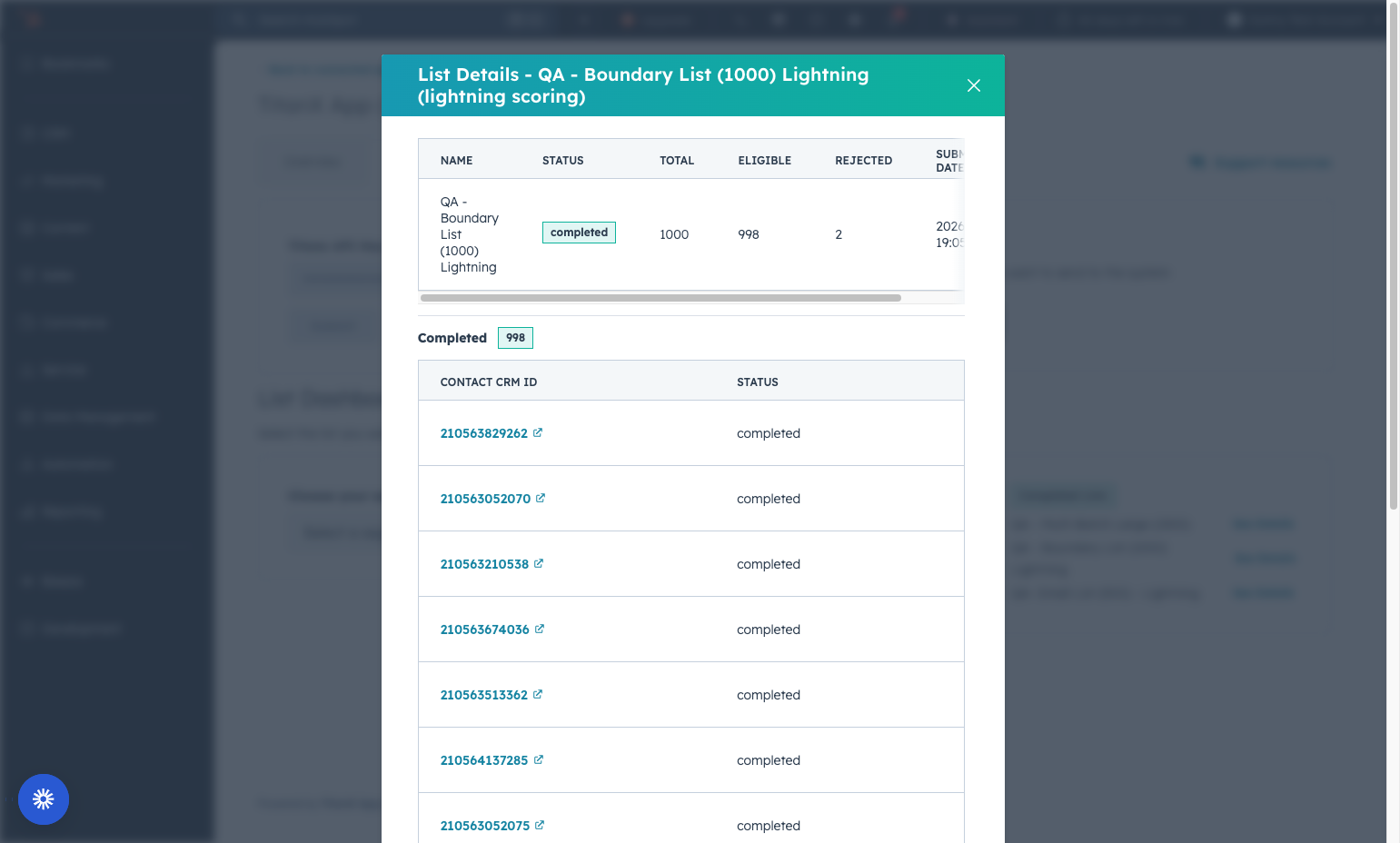Click the page's vertical scrollbar thumb

[1394, 254]
